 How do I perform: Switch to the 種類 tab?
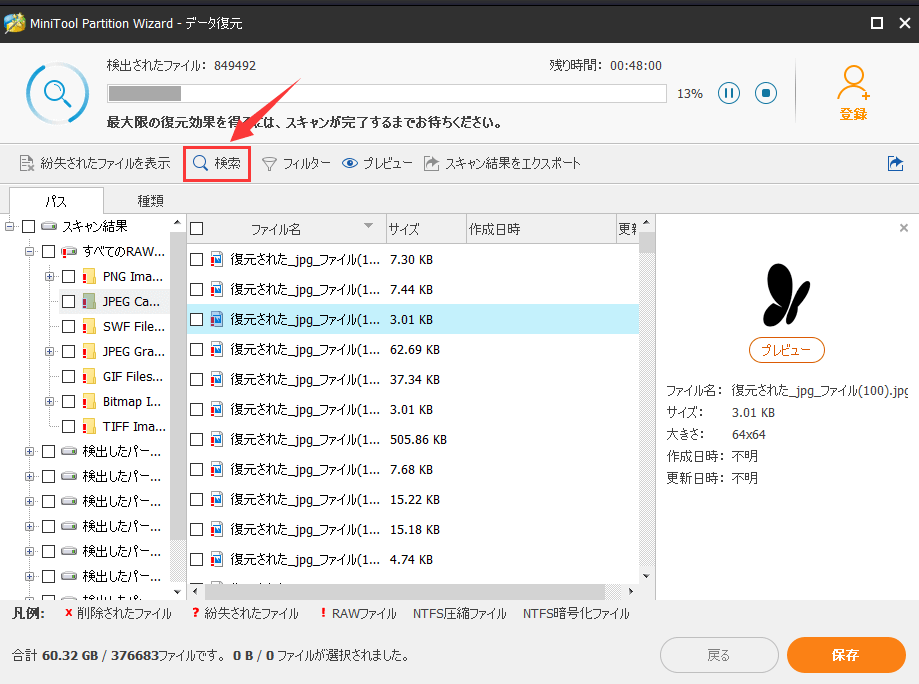click(x=148, y=200)
